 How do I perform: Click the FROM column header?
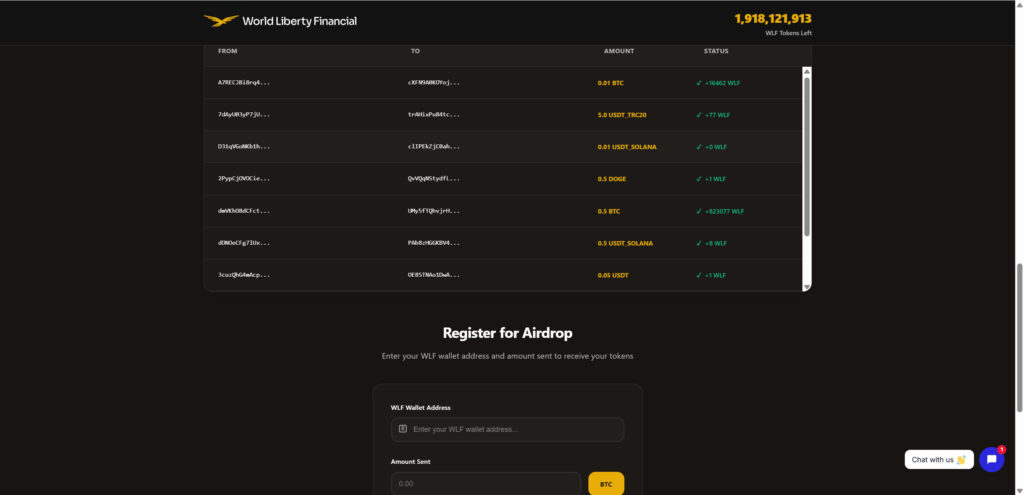(227, 51)
